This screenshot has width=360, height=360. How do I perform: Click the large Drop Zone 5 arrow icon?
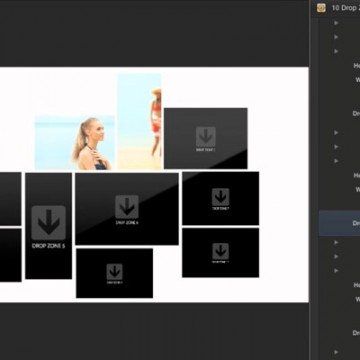pyautogui.click(x=49, y=223)
